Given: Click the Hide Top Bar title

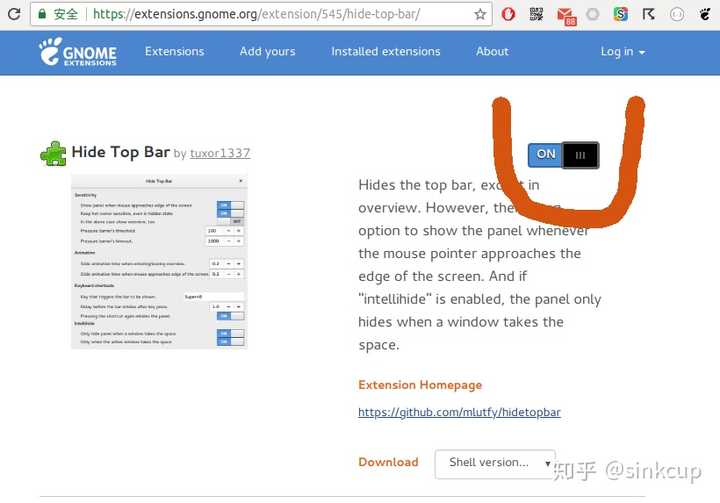Looking at the screenshot, I should coord(121,152).
